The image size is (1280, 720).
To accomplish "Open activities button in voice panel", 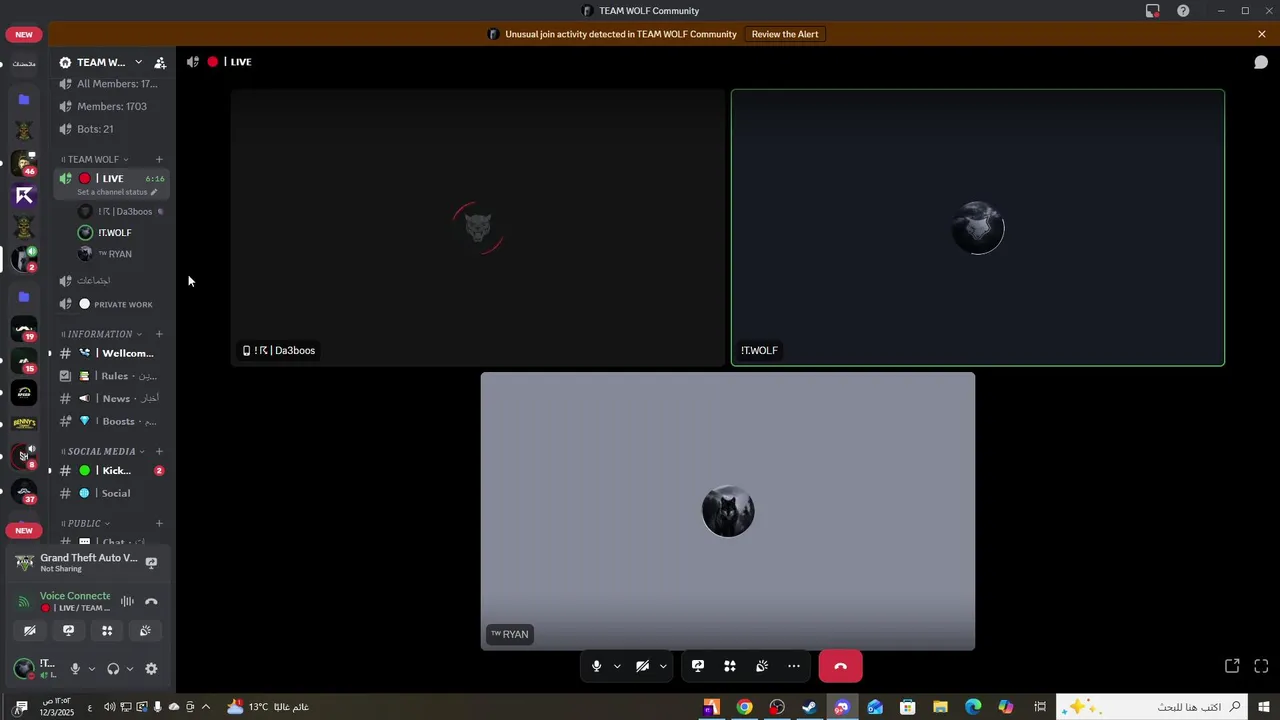I will click(107, 631).
